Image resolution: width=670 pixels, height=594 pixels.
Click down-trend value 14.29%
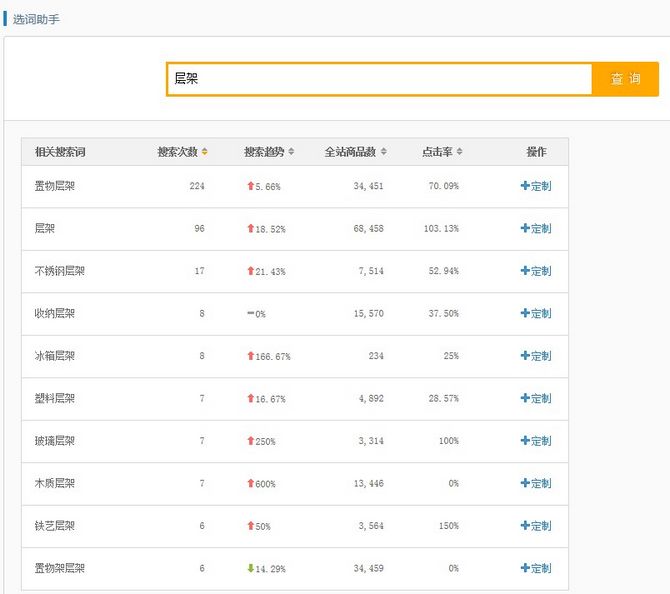coord(270,569)
